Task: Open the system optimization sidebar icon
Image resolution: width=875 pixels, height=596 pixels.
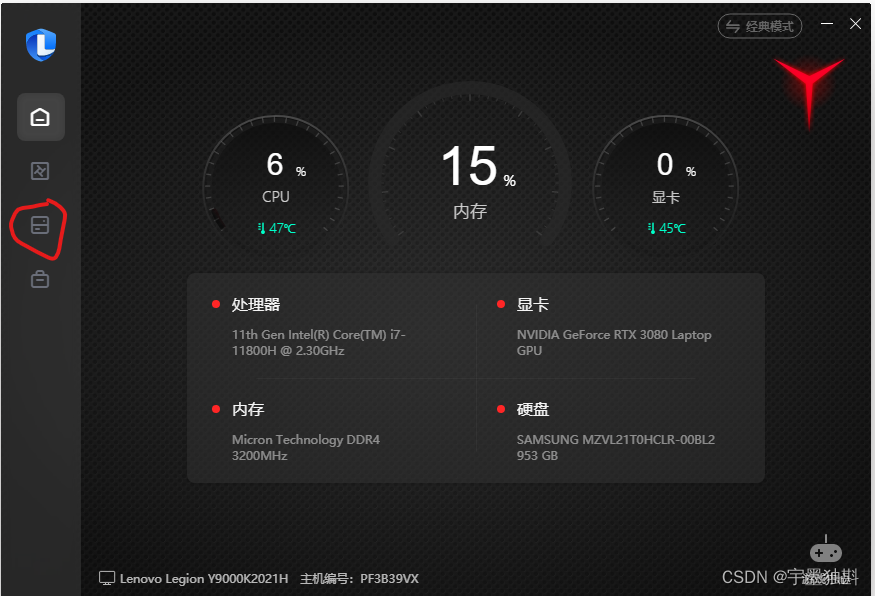Action: click(x=40, y=171)
